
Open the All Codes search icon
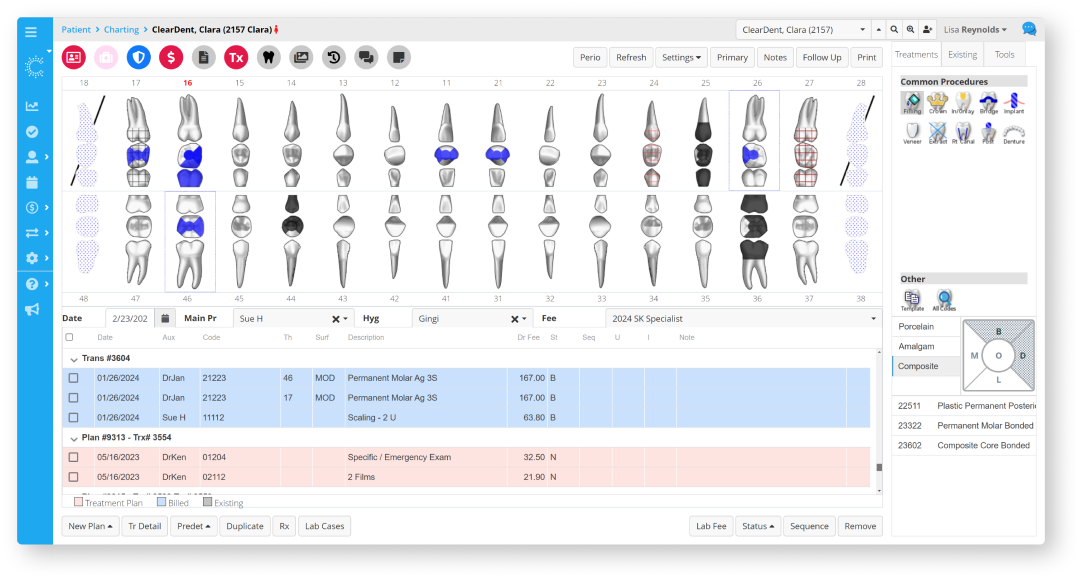[x=943, y=297]
